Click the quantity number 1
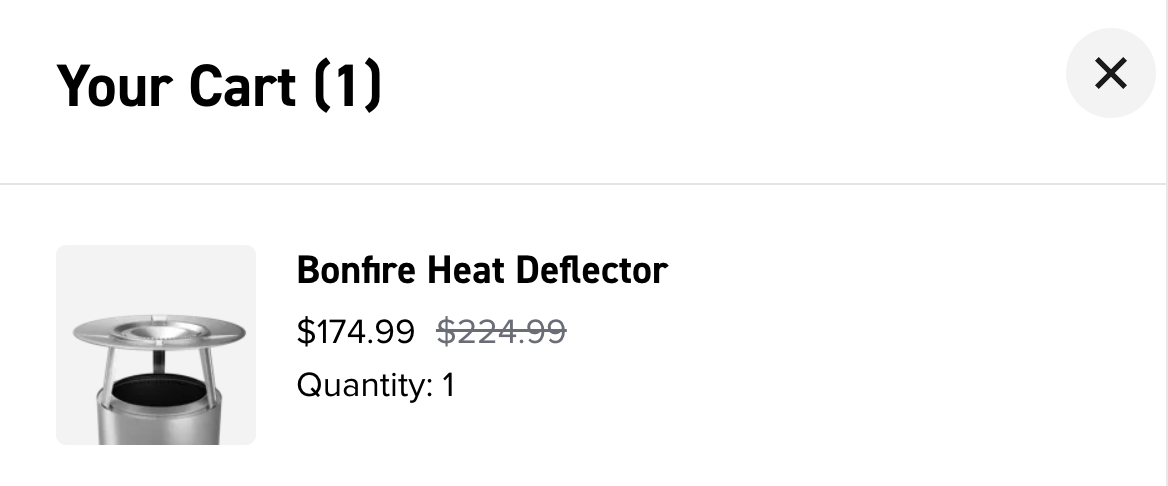 pyautogui.click(x=449, y=385)
